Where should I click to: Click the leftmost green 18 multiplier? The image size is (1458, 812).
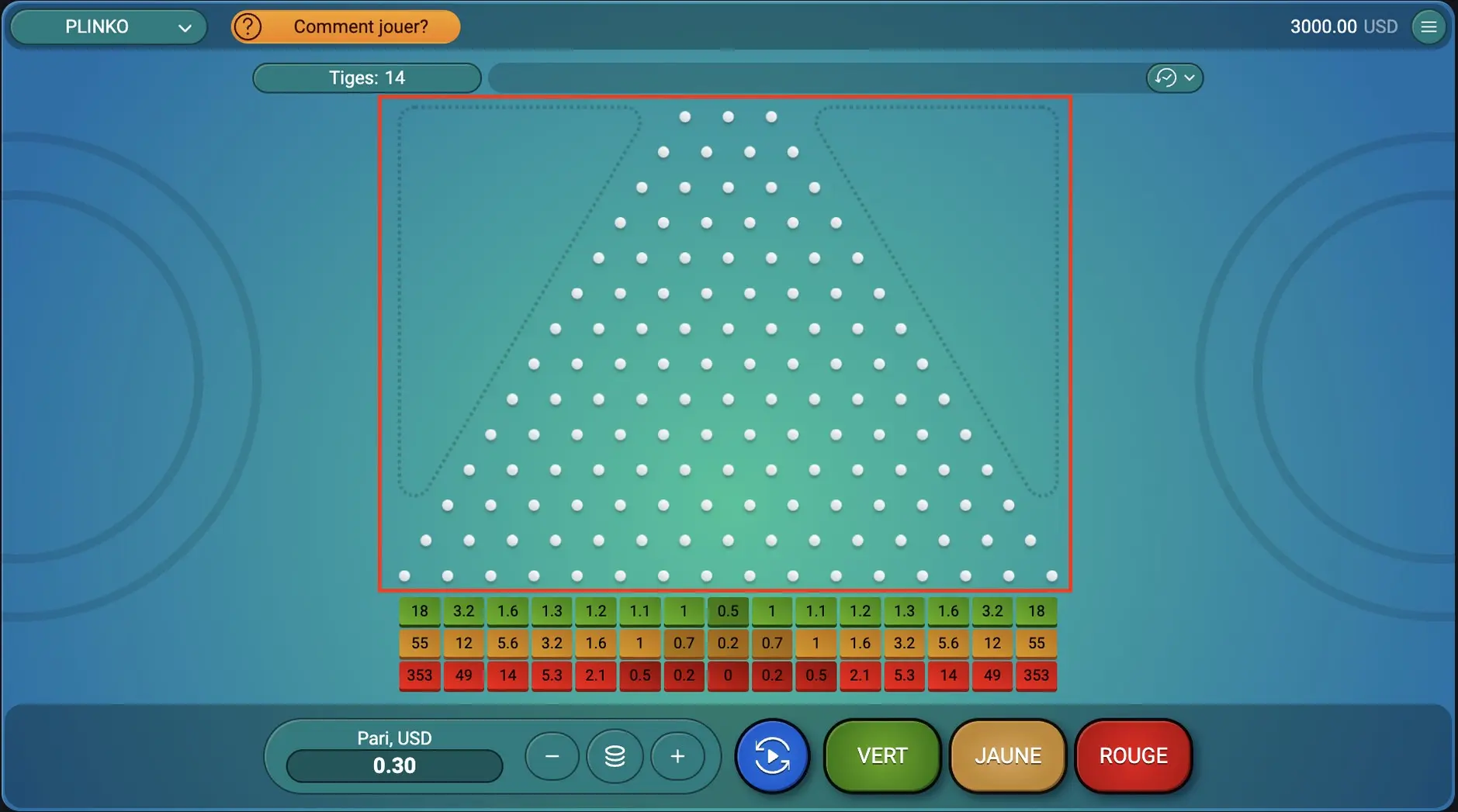click(420, 611)
